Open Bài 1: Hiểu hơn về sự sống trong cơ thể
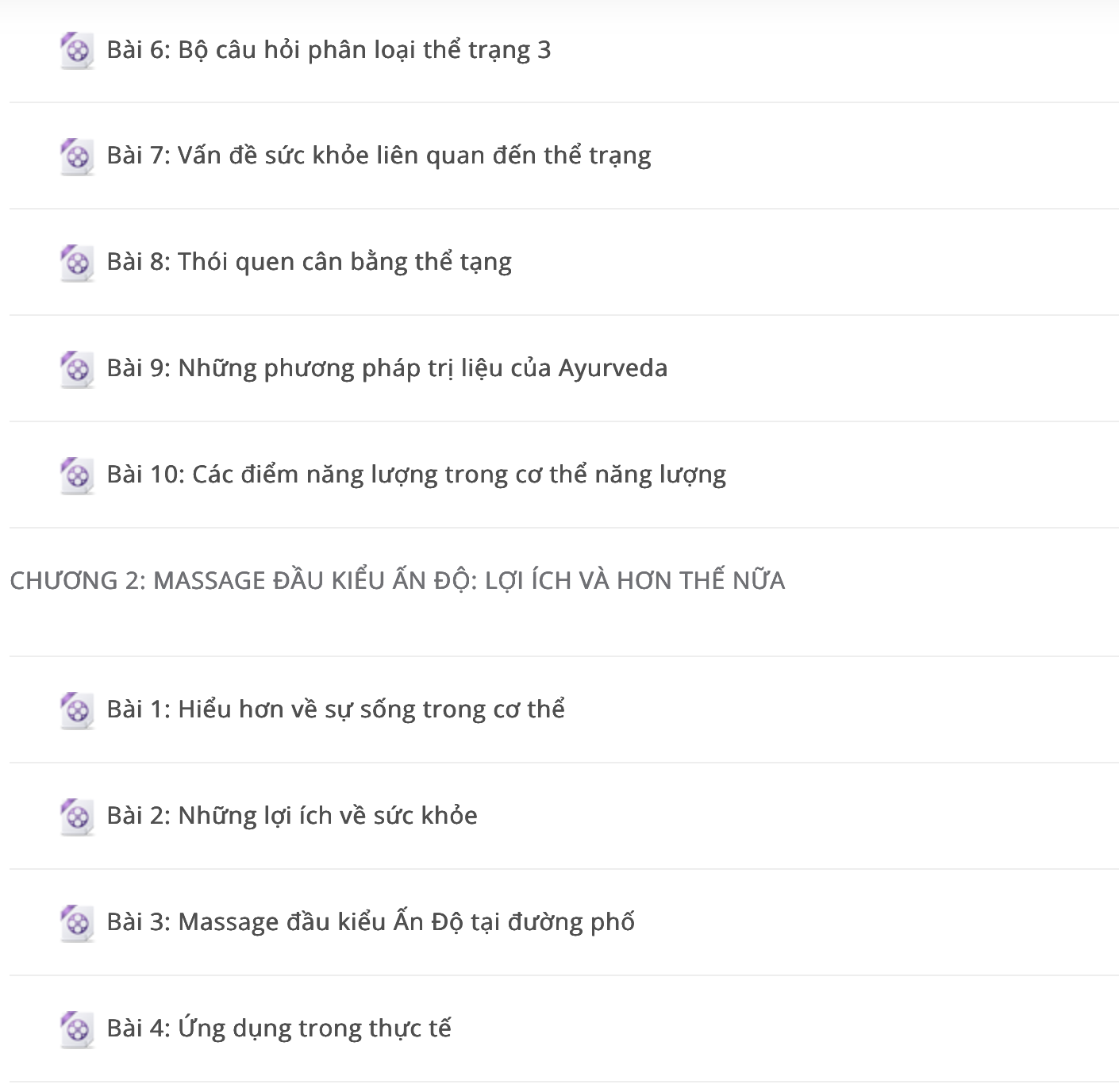 [x=336, y=709]
